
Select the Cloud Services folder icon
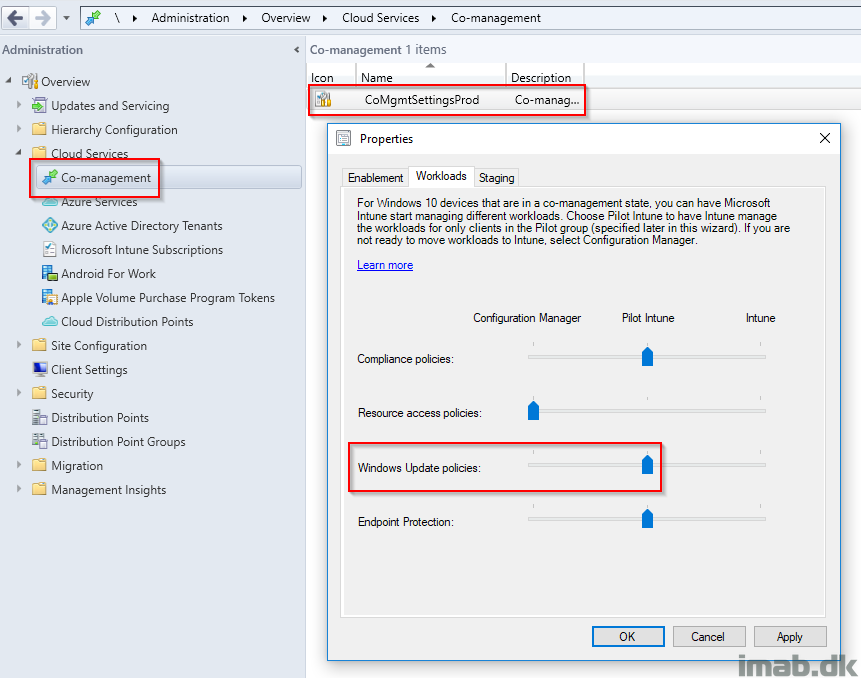[39, 153]
